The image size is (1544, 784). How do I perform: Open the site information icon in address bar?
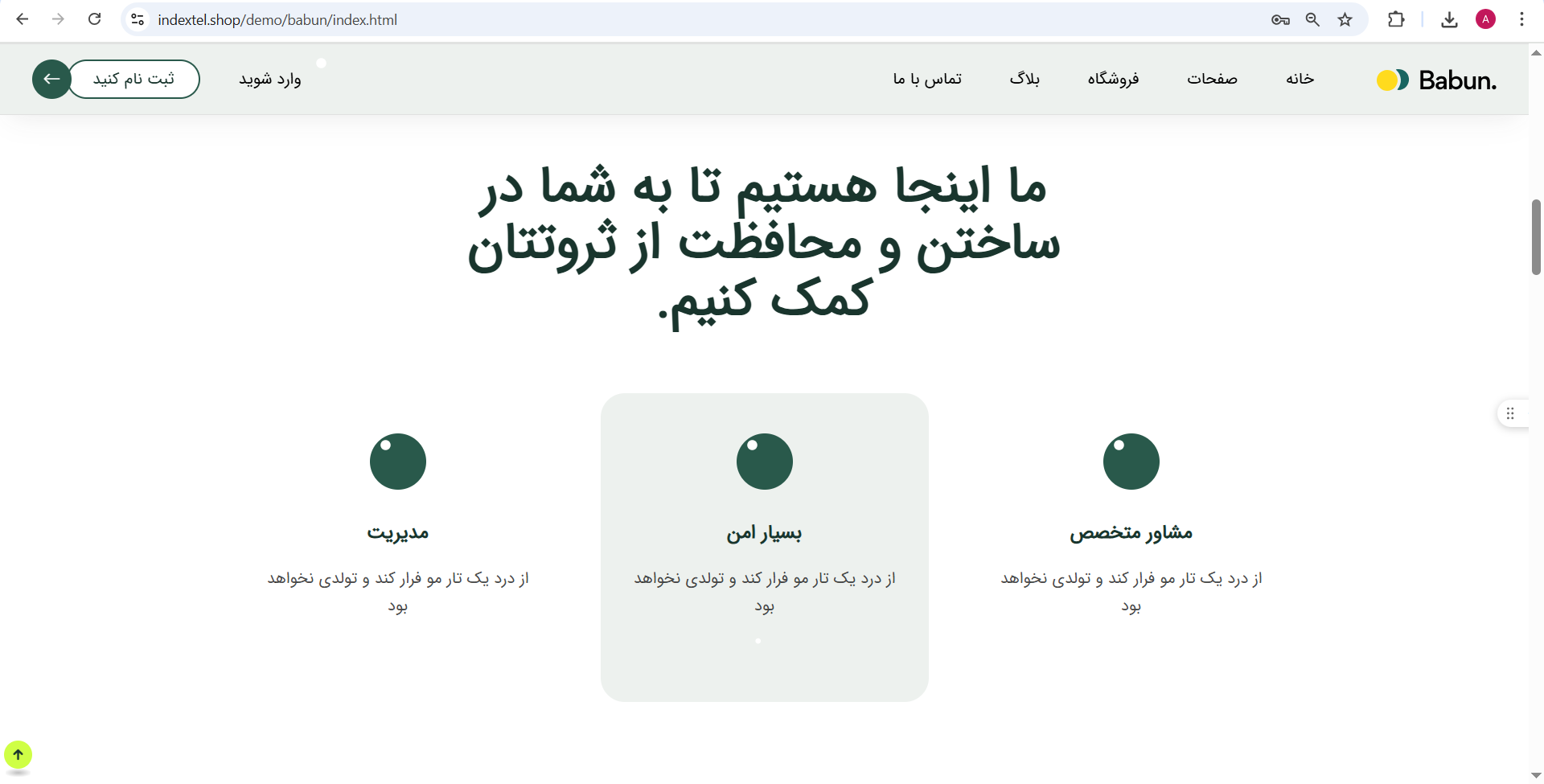(x=138, y=19)
